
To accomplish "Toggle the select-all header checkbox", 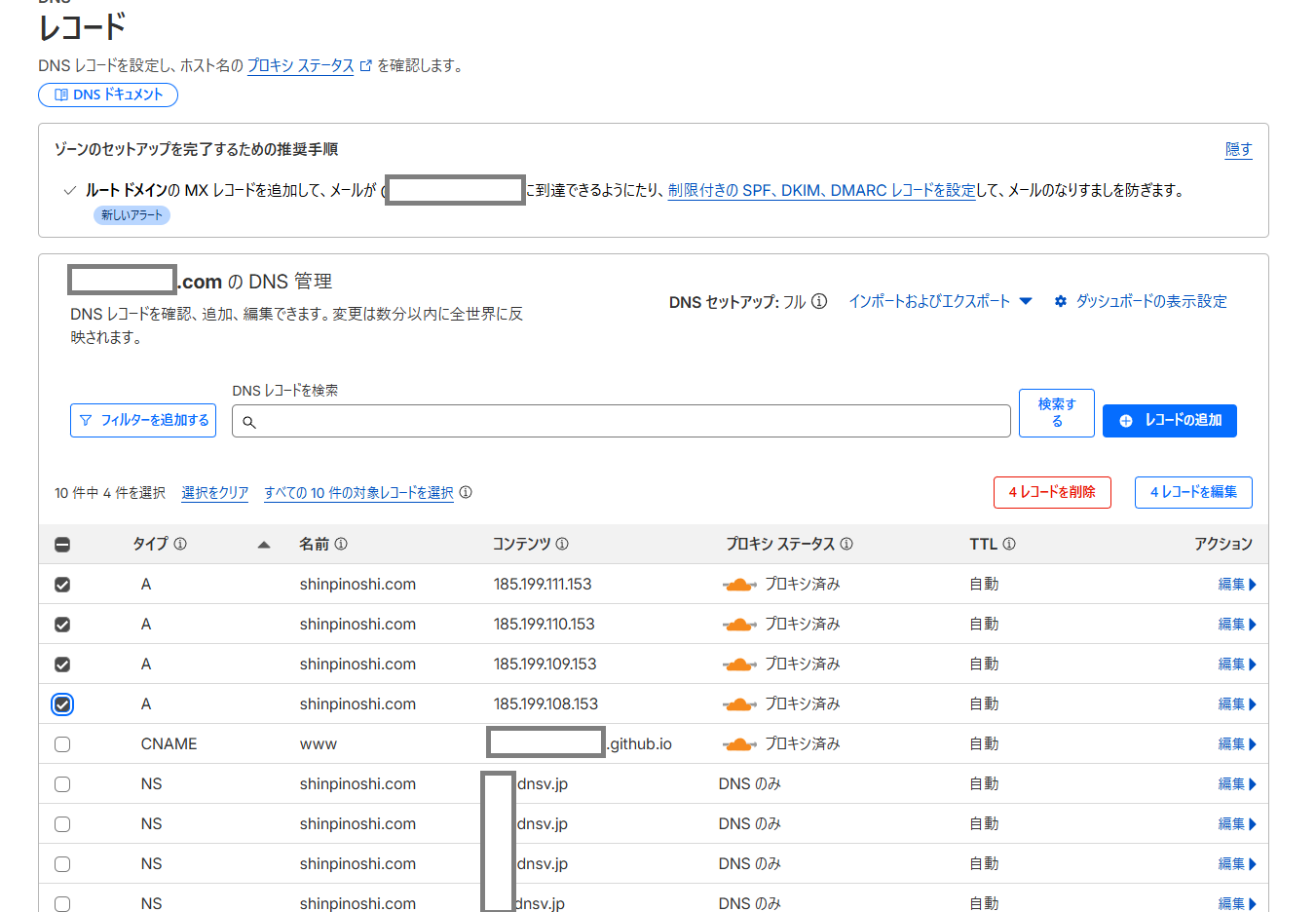I will pyautogui.click(x=62, y=545).
